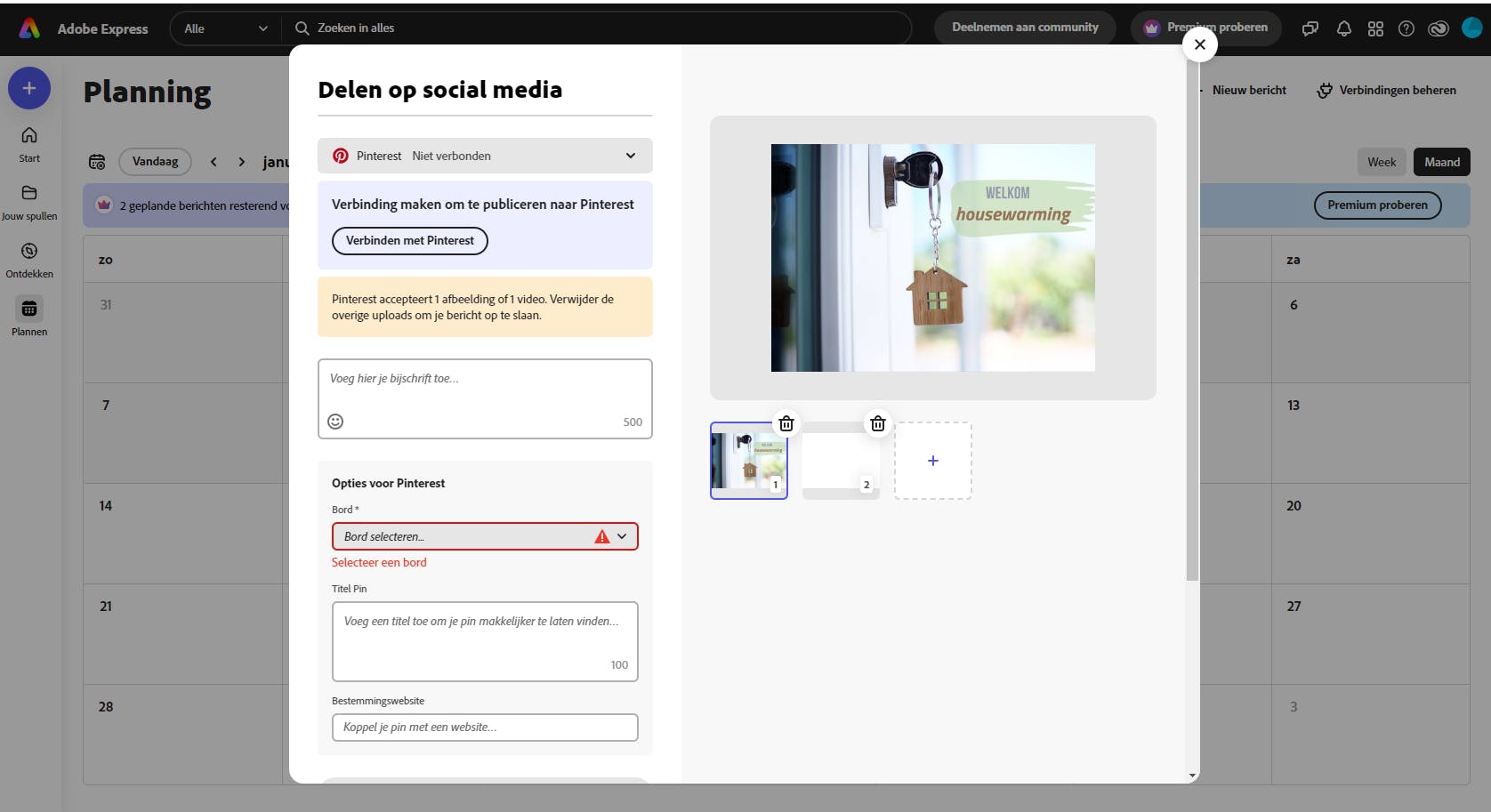Open the apps grid icon
Image resolution: width=1491 pixels, height=812 pixels.
[1375, 28]
